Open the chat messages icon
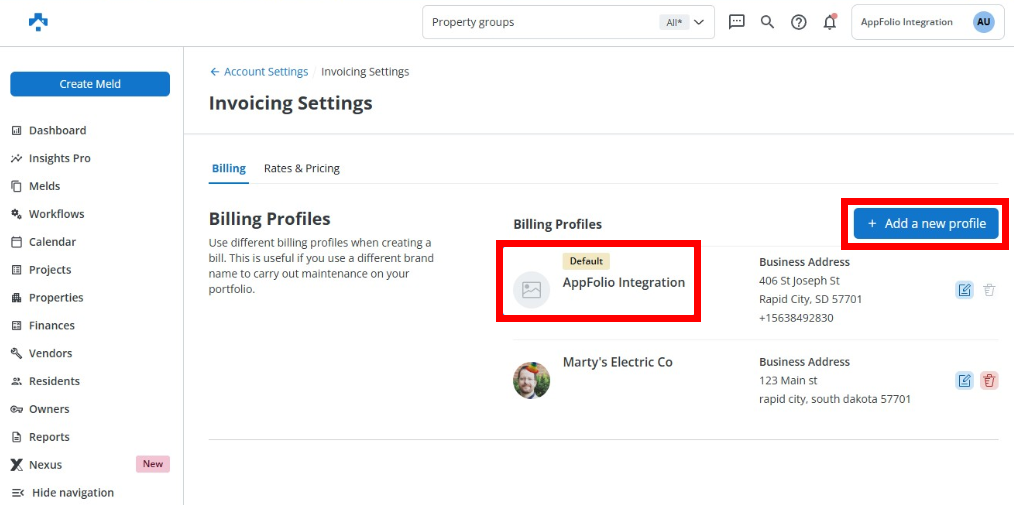The image size is (1014, 505). [737, 22]
